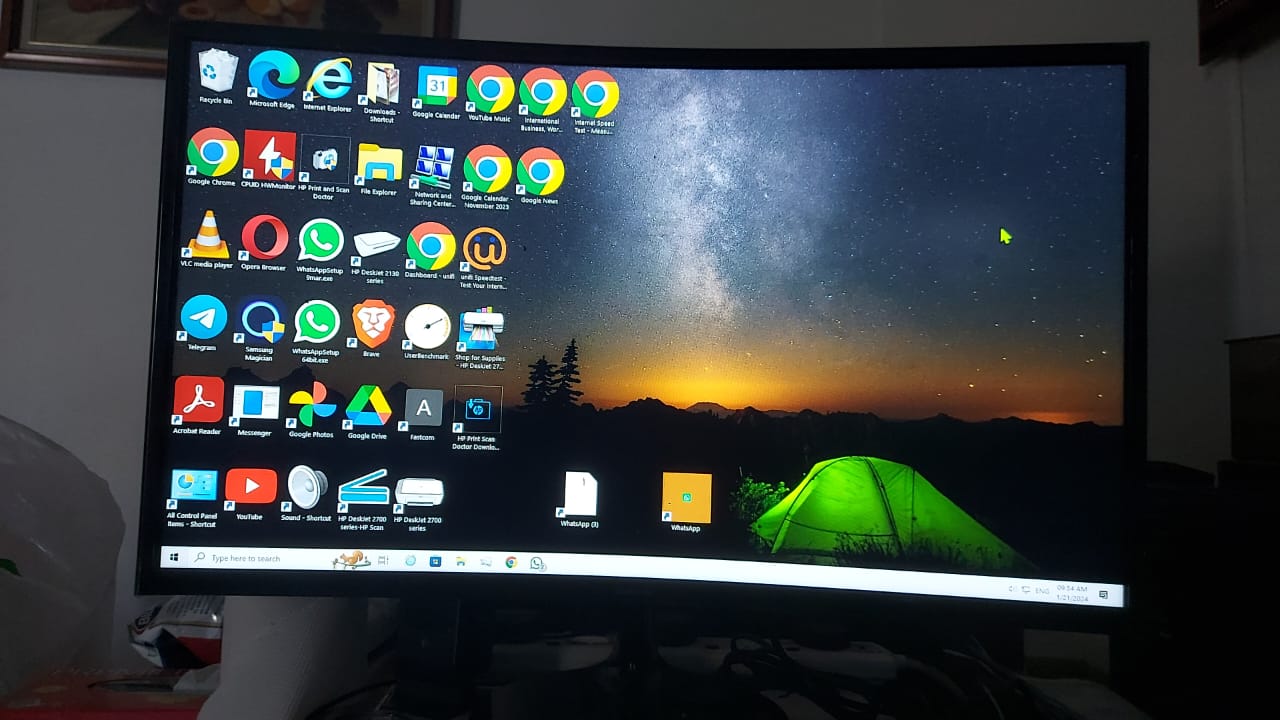This screenshot has width=1280, height=720.
Task: Select the CPUID HWMonitor shortcut
Action: click(x=269, y=160)
